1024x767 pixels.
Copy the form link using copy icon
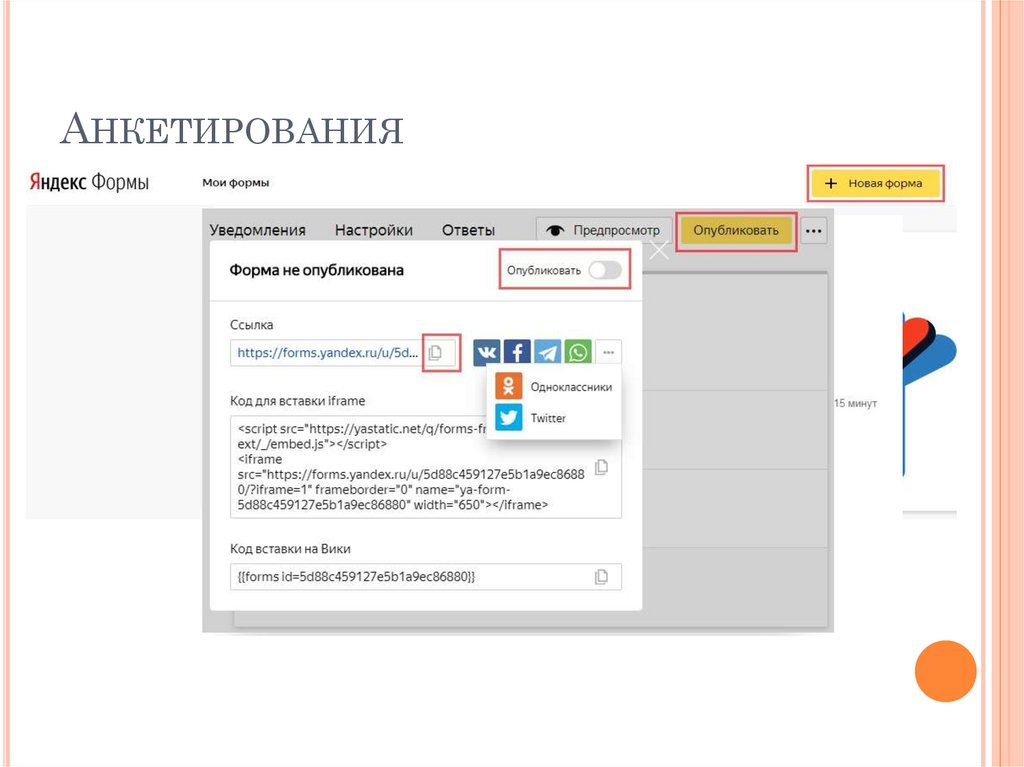click(437, 352)
